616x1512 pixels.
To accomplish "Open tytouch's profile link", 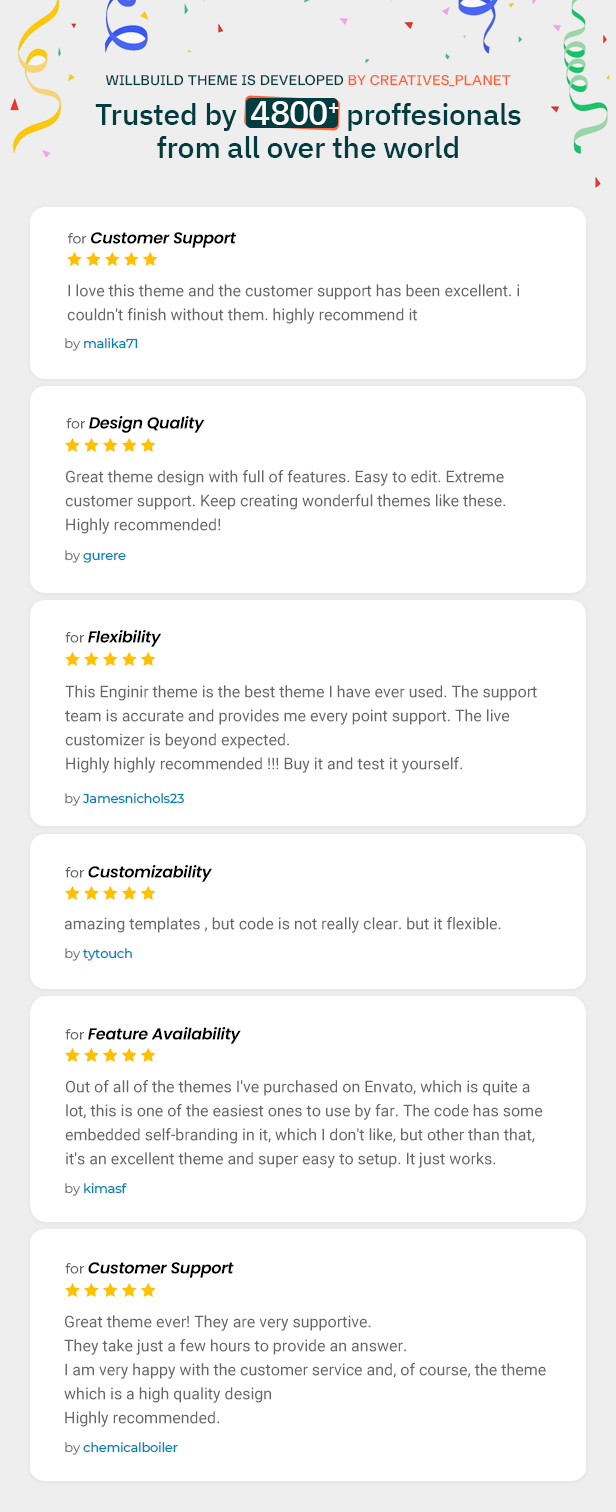I will click(x=107, y=953).
